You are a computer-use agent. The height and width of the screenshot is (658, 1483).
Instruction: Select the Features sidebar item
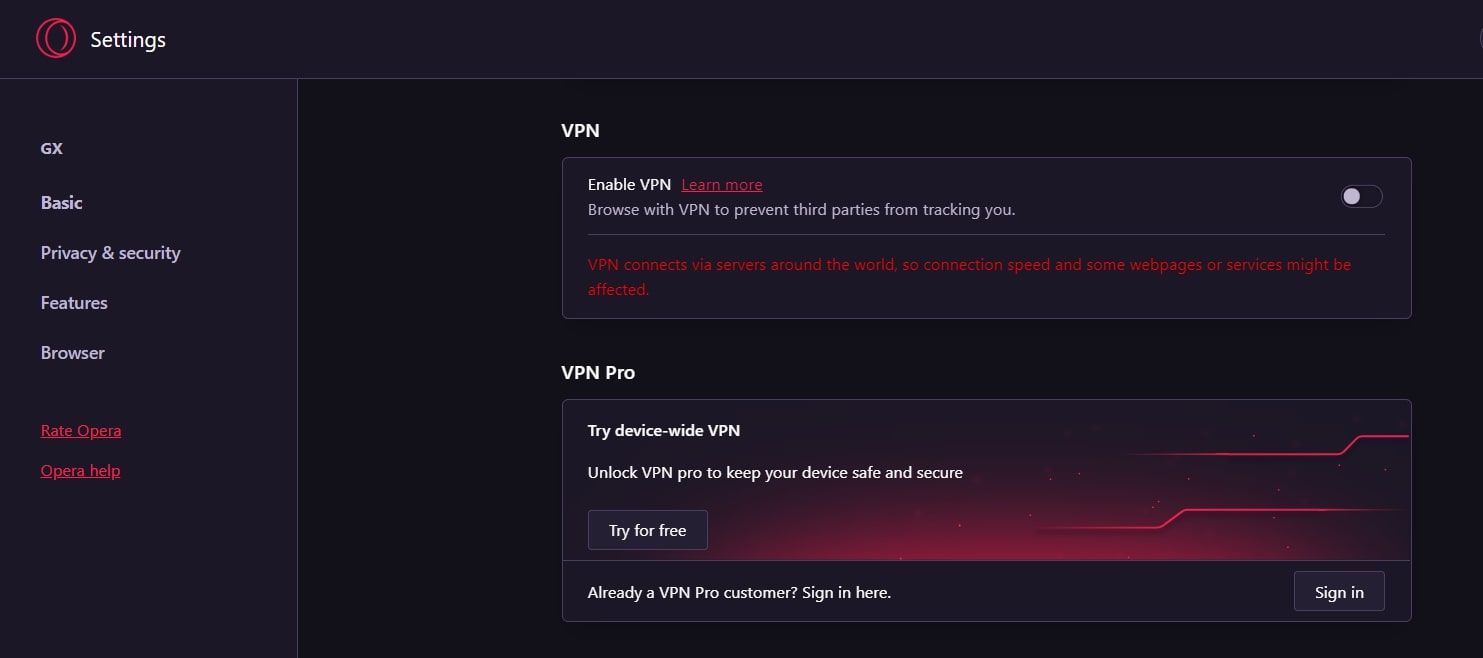click(74, 303)
